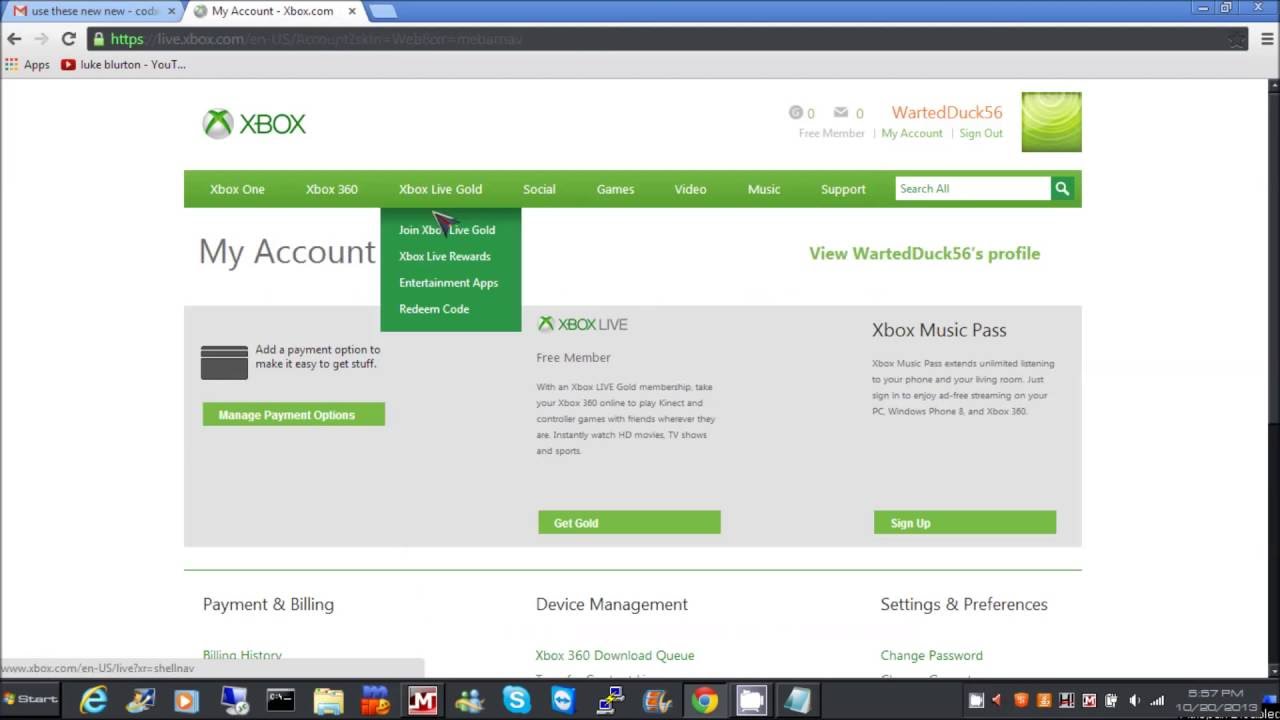
Task: Click the credit card payment icon
Action: point(224,362)
